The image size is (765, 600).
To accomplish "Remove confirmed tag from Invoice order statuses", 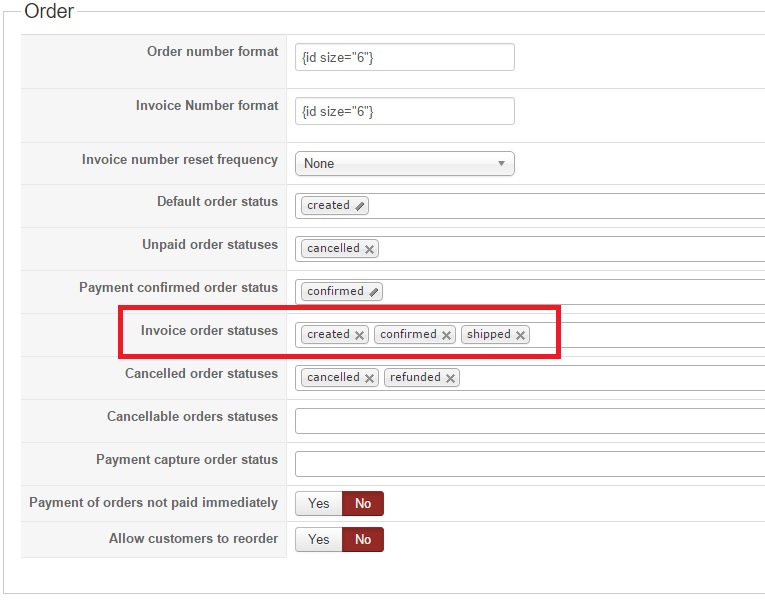I will (x=447, y=335).
